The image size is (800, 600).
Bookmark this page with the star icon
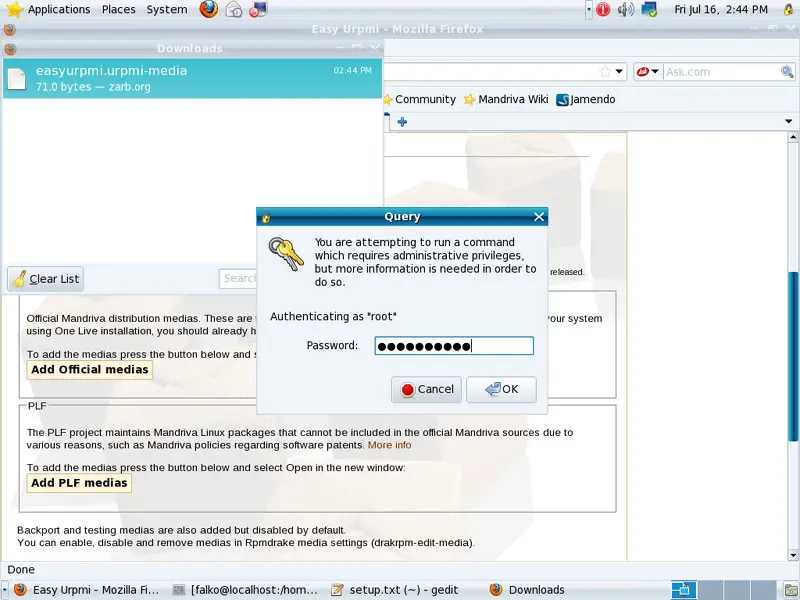click(605, 72)
